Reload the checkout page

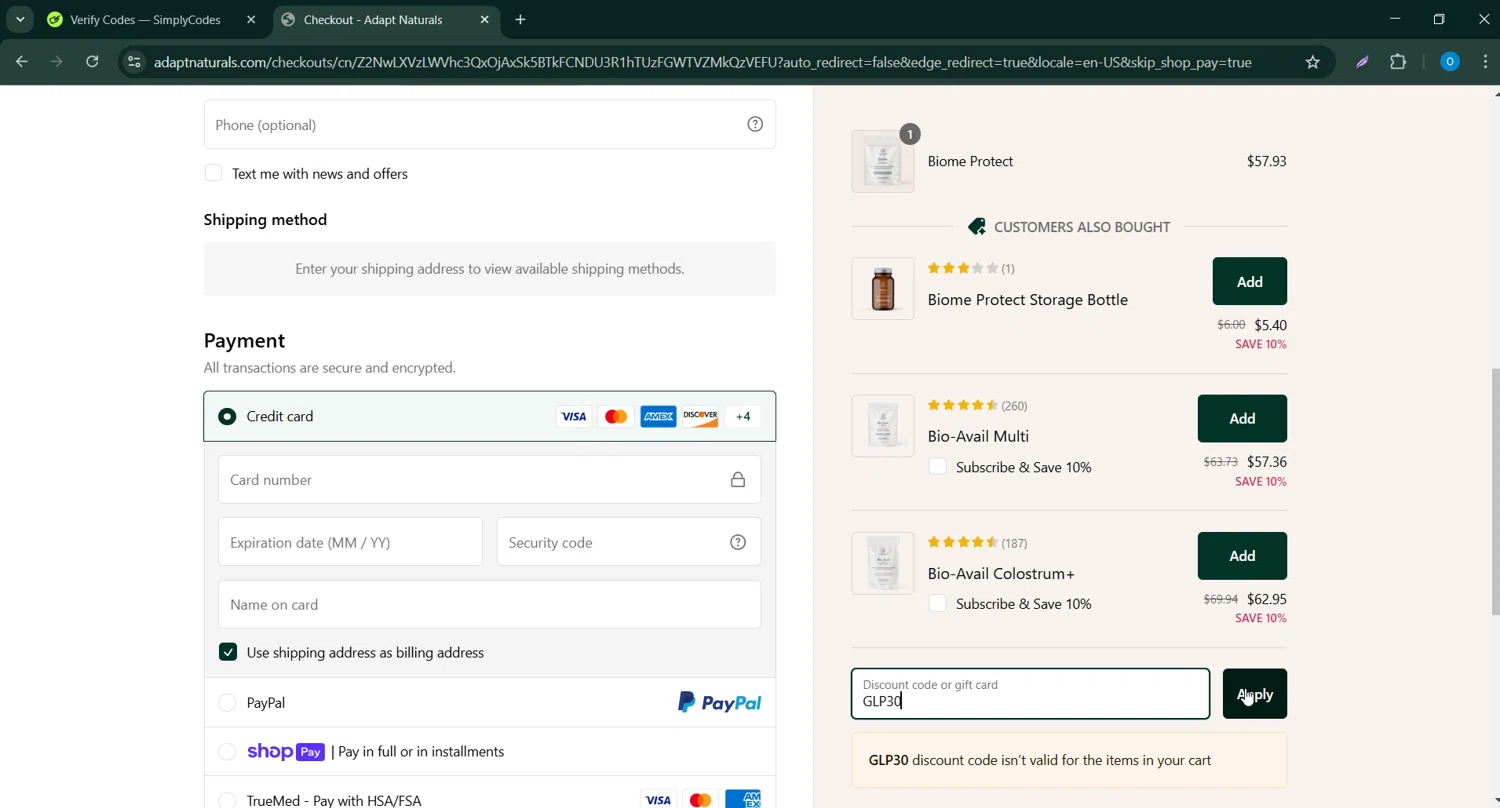(x=92, y=62)
